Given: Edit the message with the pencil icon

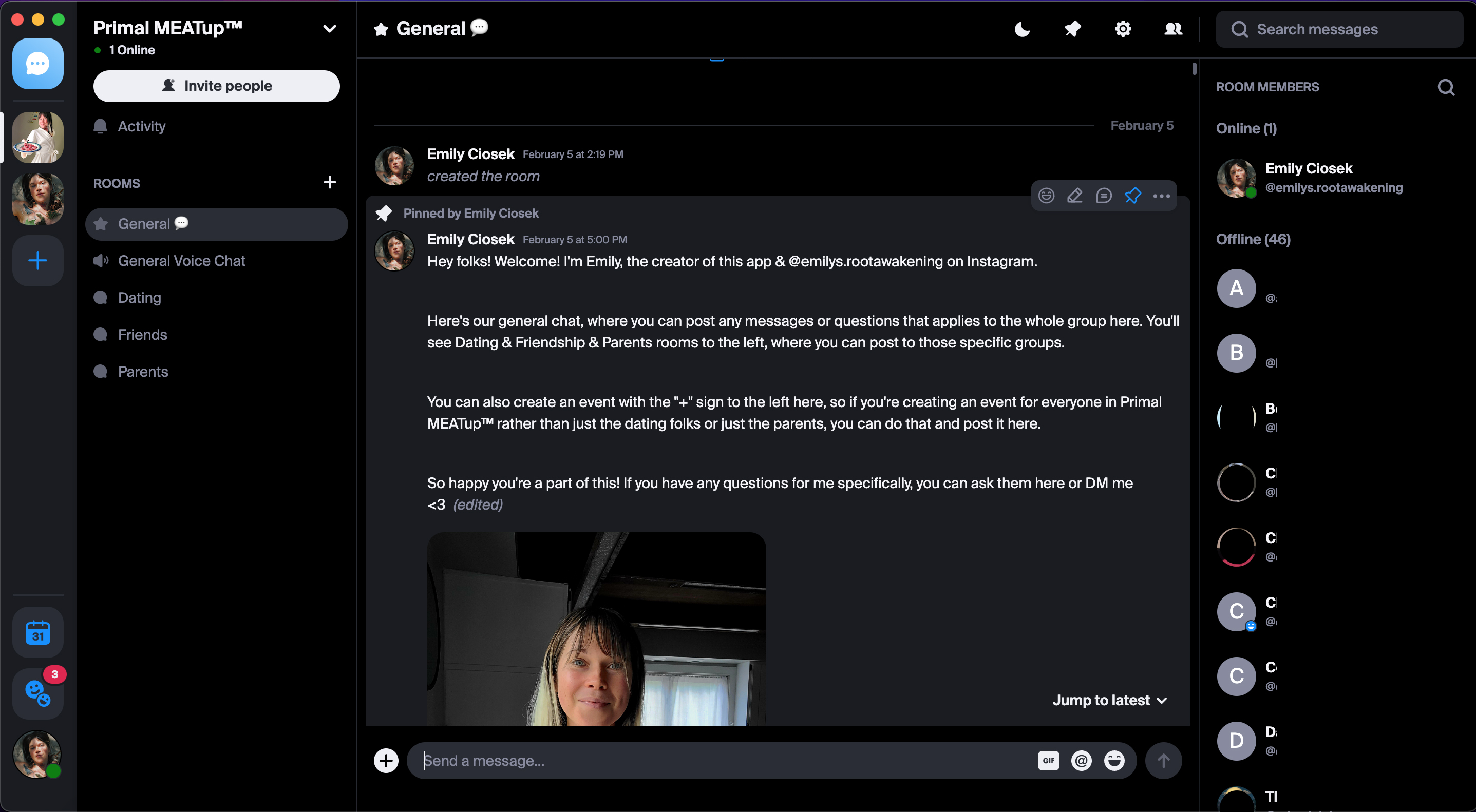Looking at the screenshot, I should point(1075,196).
